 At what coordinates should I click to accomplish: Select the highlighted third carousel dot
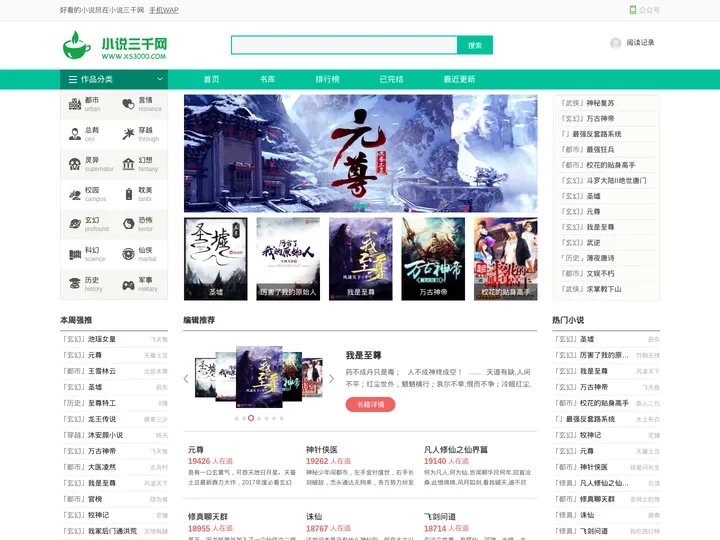pyautogui.click(x=251, y=418)
